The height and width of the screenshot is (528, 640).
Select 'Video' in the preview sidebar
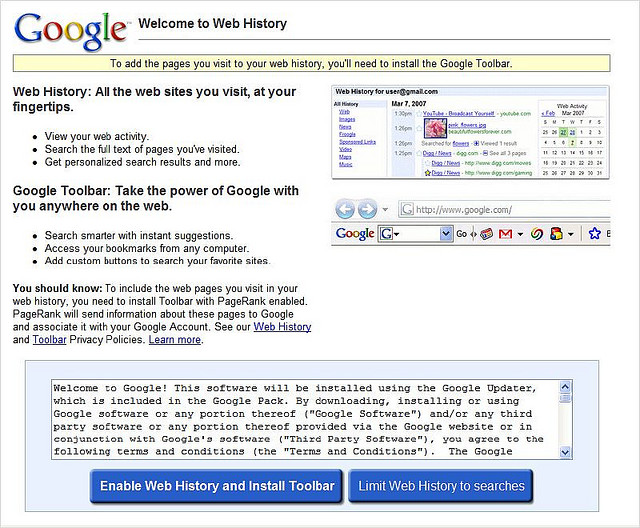[345, 149]
